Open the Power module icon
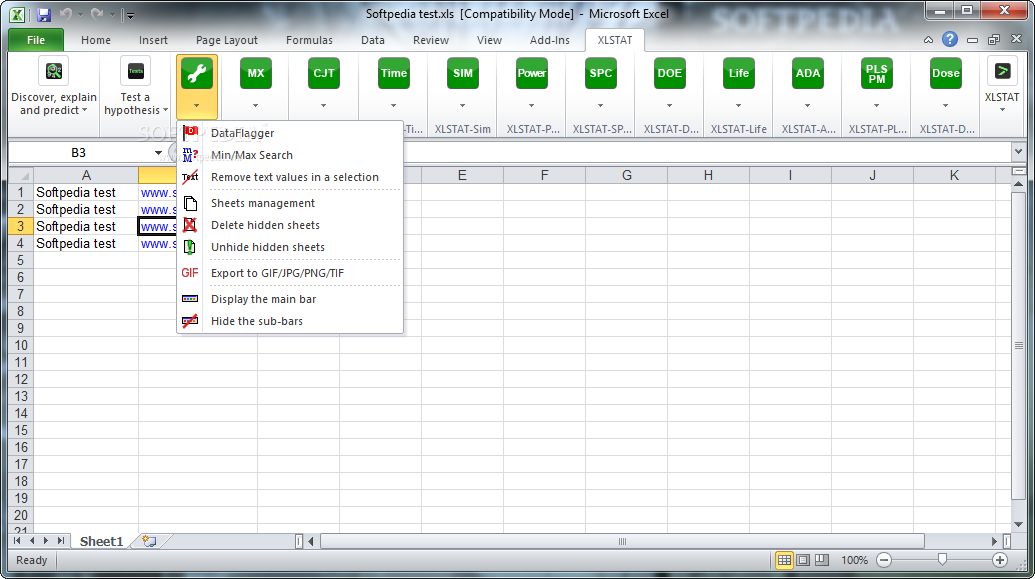Image resolution: width=1035 pixels, height=579 pixels. pyautogui.click(x=531, y=73)
